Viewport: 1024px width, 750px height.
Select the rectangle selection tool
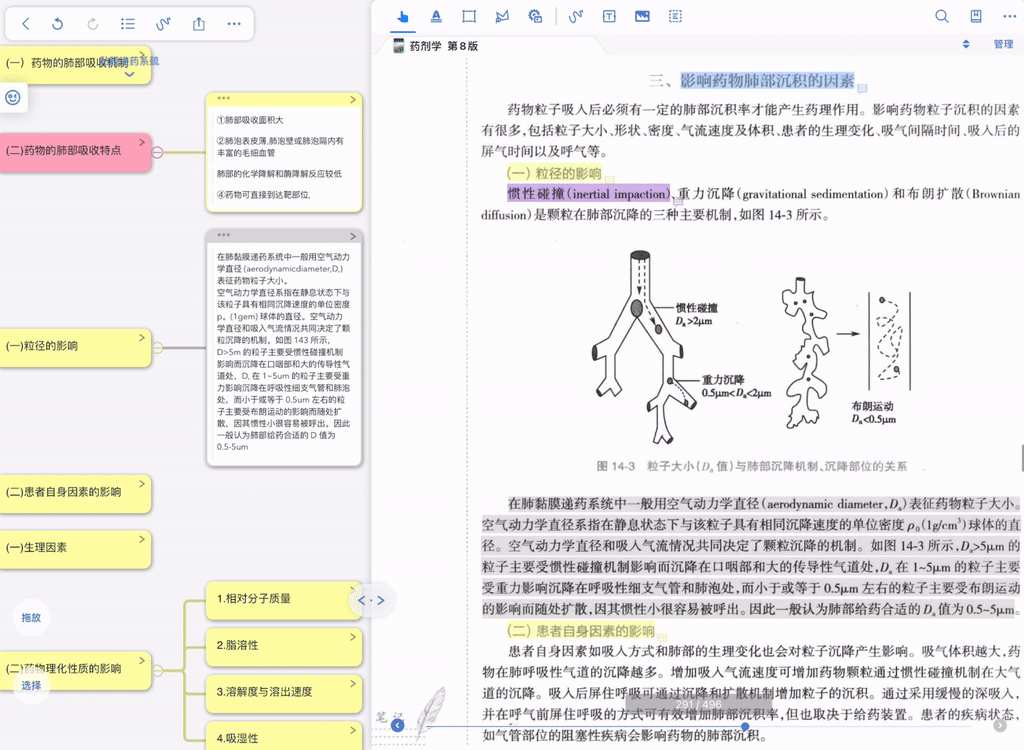469,16
